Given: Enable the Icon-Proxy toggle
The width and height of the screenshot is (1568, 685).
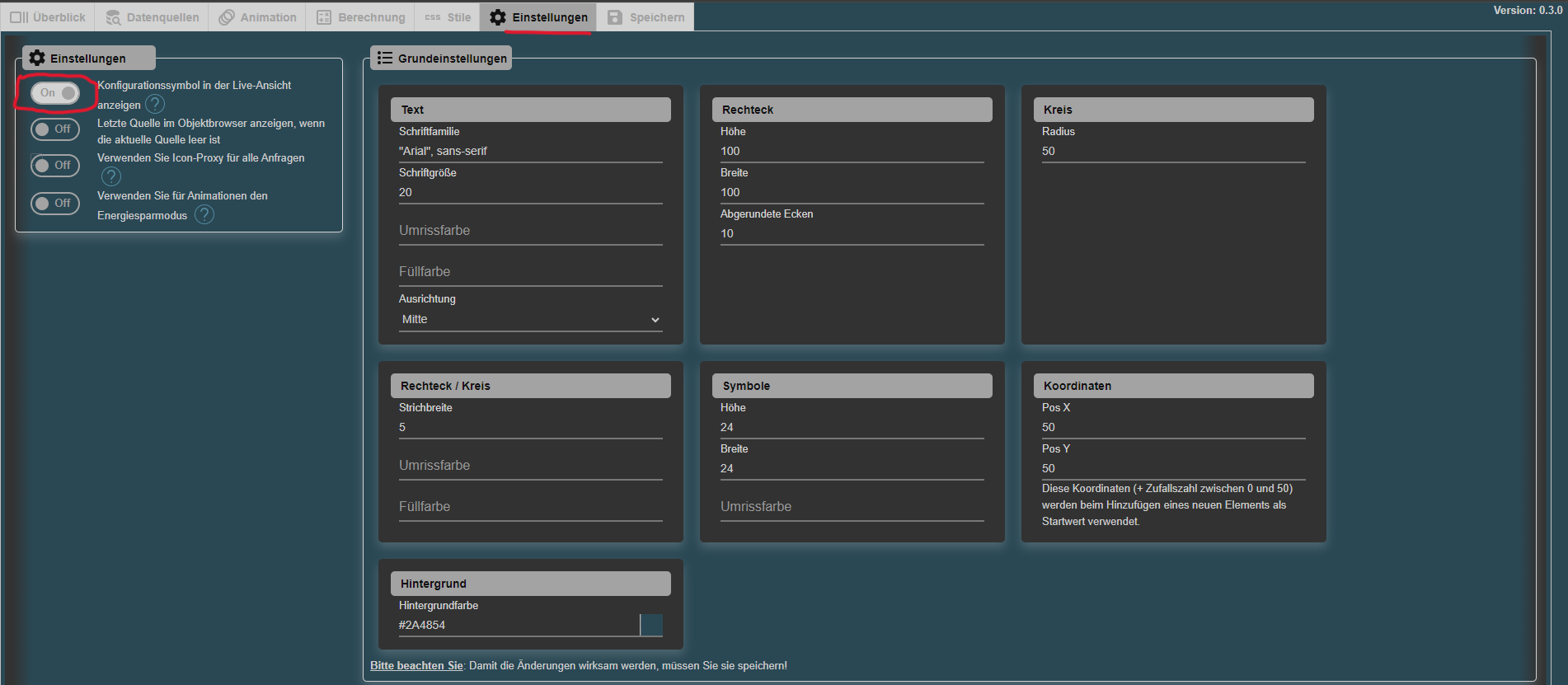Looking at the screenshot, I should coord(55,166).
